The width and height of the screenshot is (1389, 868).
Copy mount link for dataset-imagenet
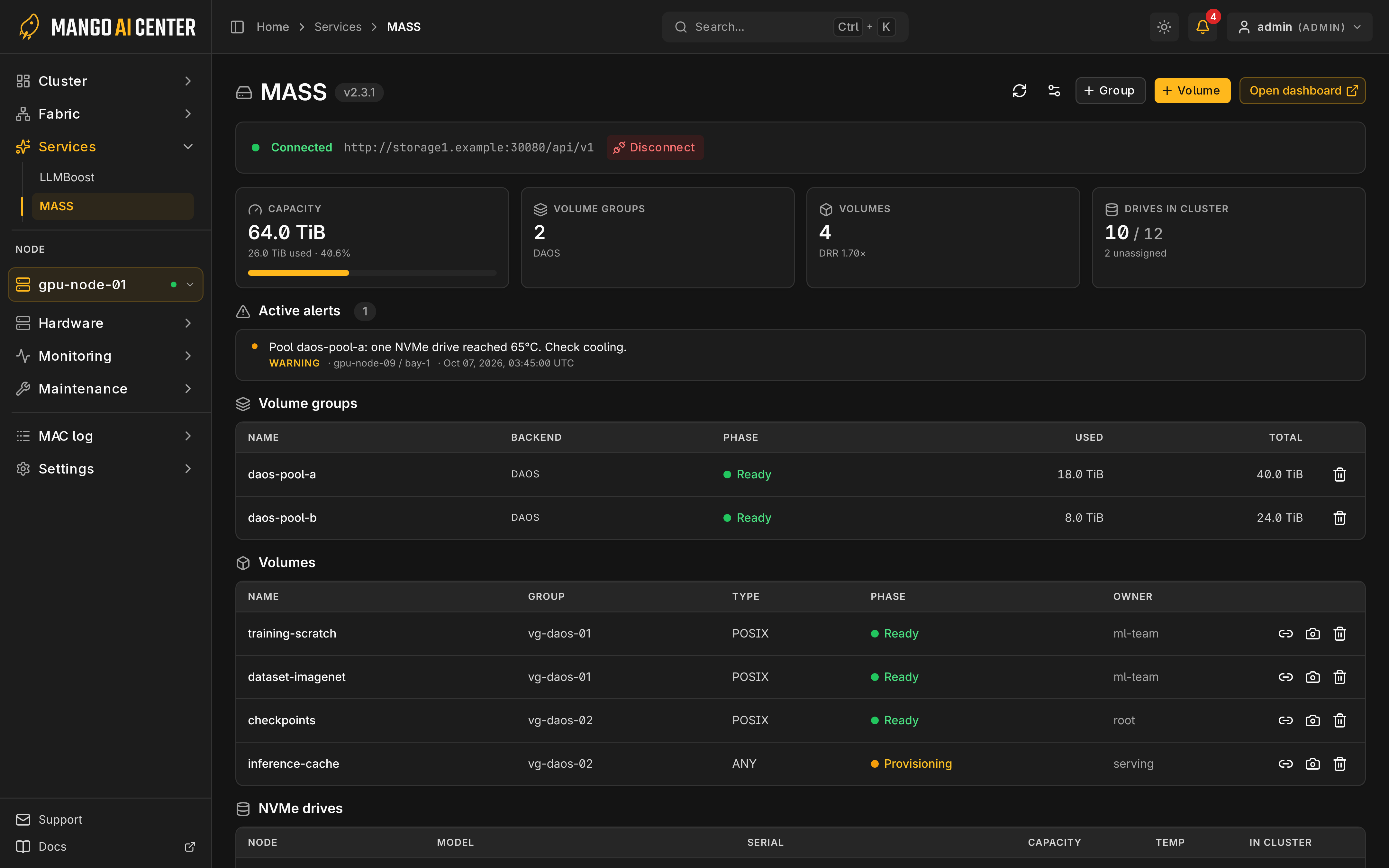point(1286,677)
